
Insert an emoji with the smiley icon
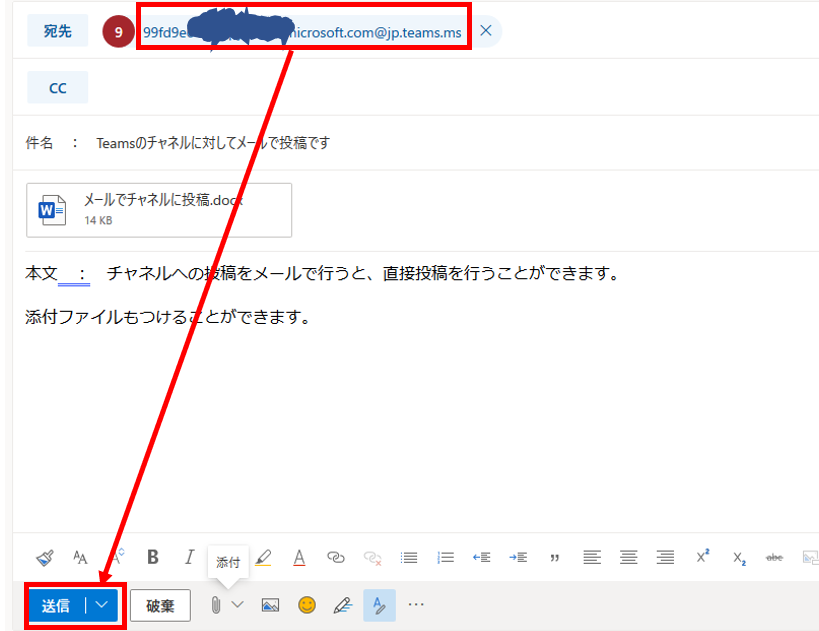307,605
